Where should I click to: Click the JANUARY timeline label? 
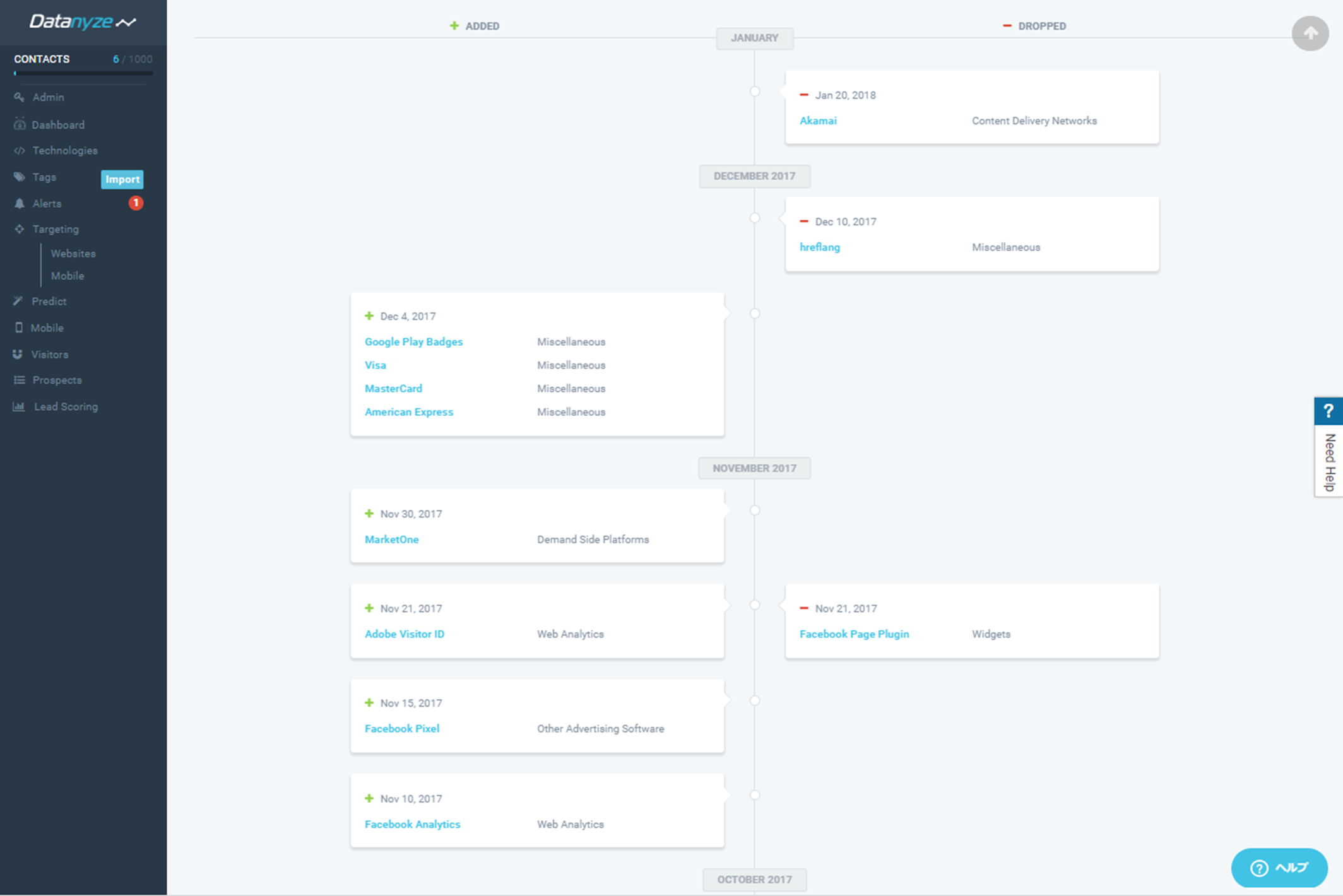(755, 38)
